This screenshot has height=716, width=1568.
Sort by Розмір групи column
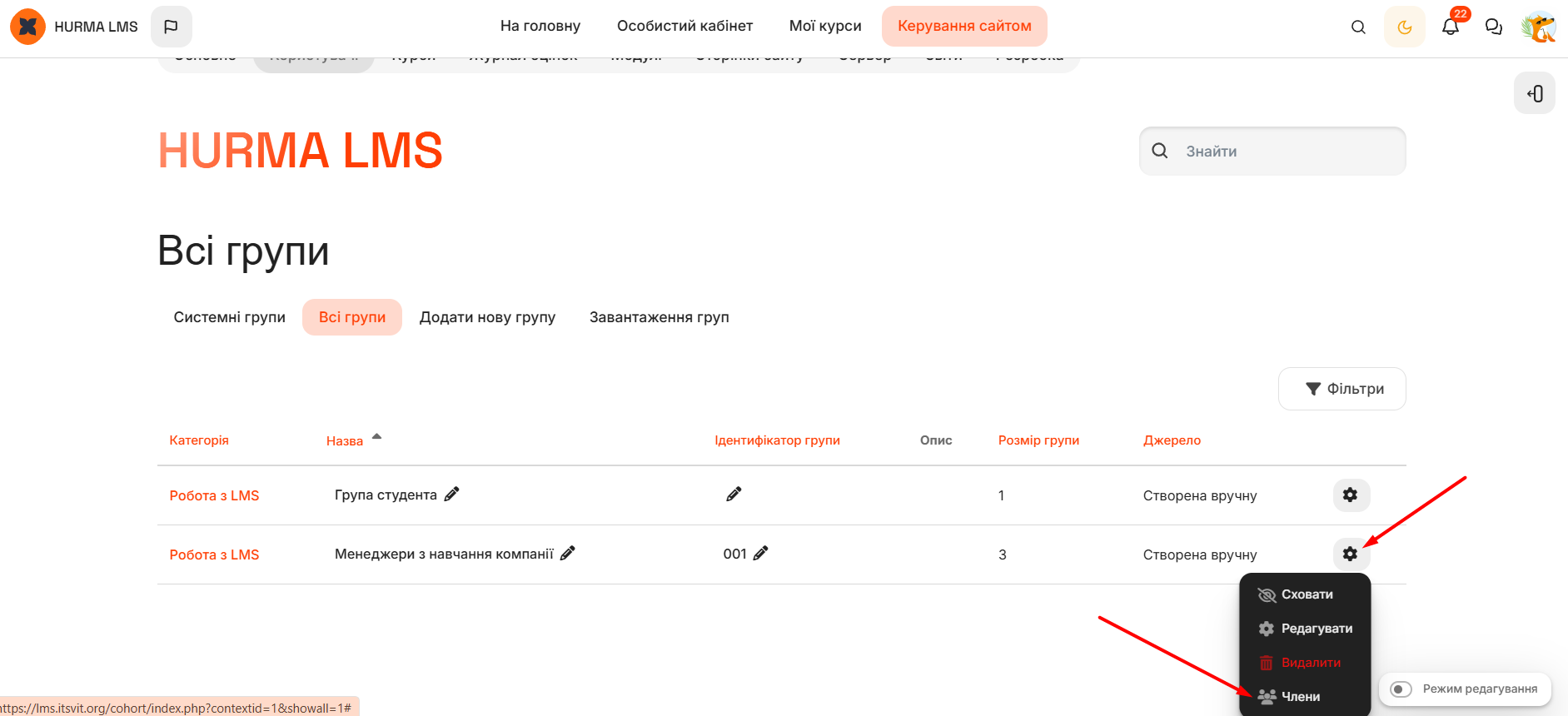[x=1038, y=440]
